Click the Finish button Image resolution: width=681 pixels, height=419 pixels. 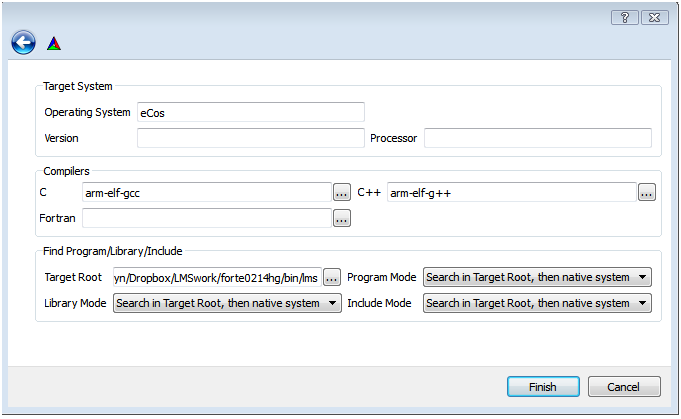[x=543, y=386]
